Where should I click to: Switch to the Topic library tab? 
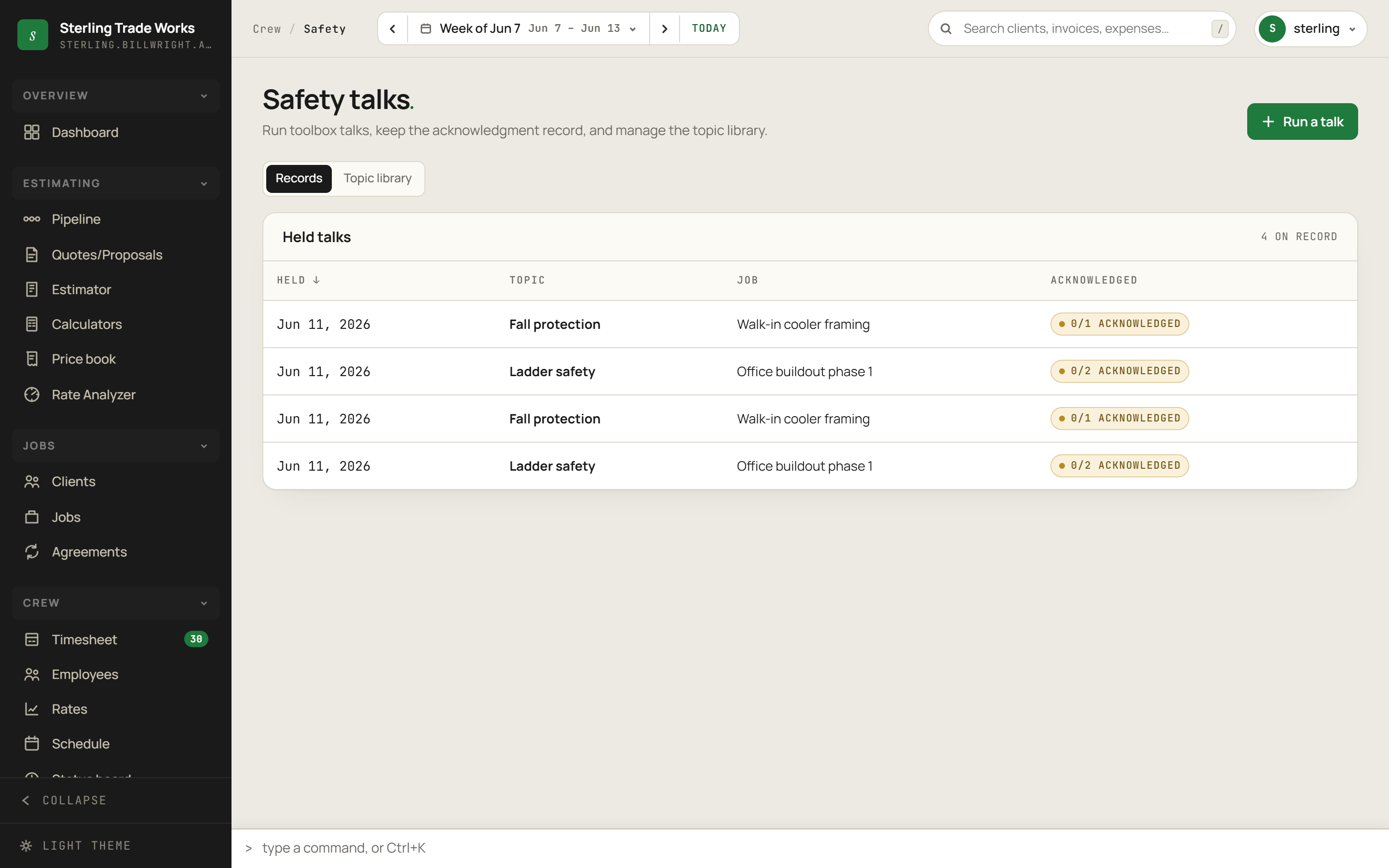click(378, 178)
